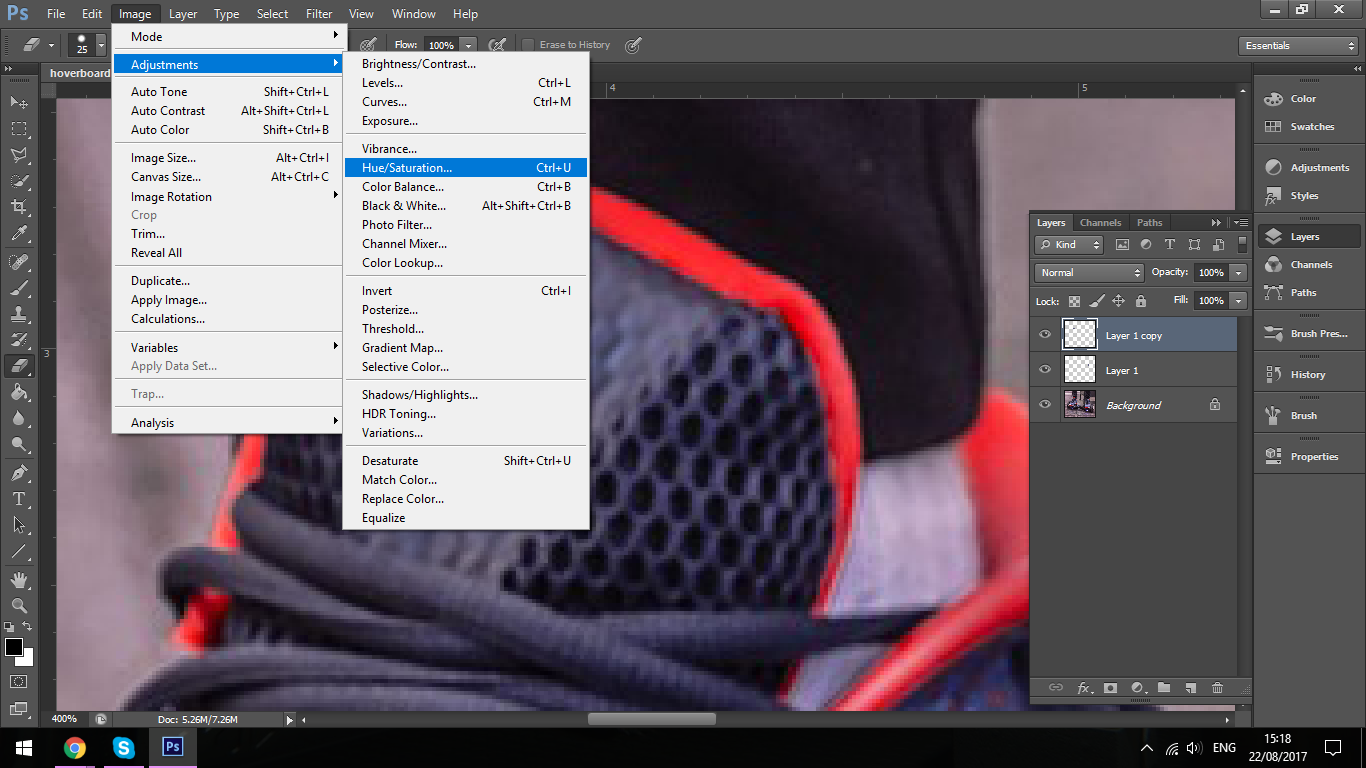
Task: Open Essentials workspace dropdown
Action: (1299, 45)
